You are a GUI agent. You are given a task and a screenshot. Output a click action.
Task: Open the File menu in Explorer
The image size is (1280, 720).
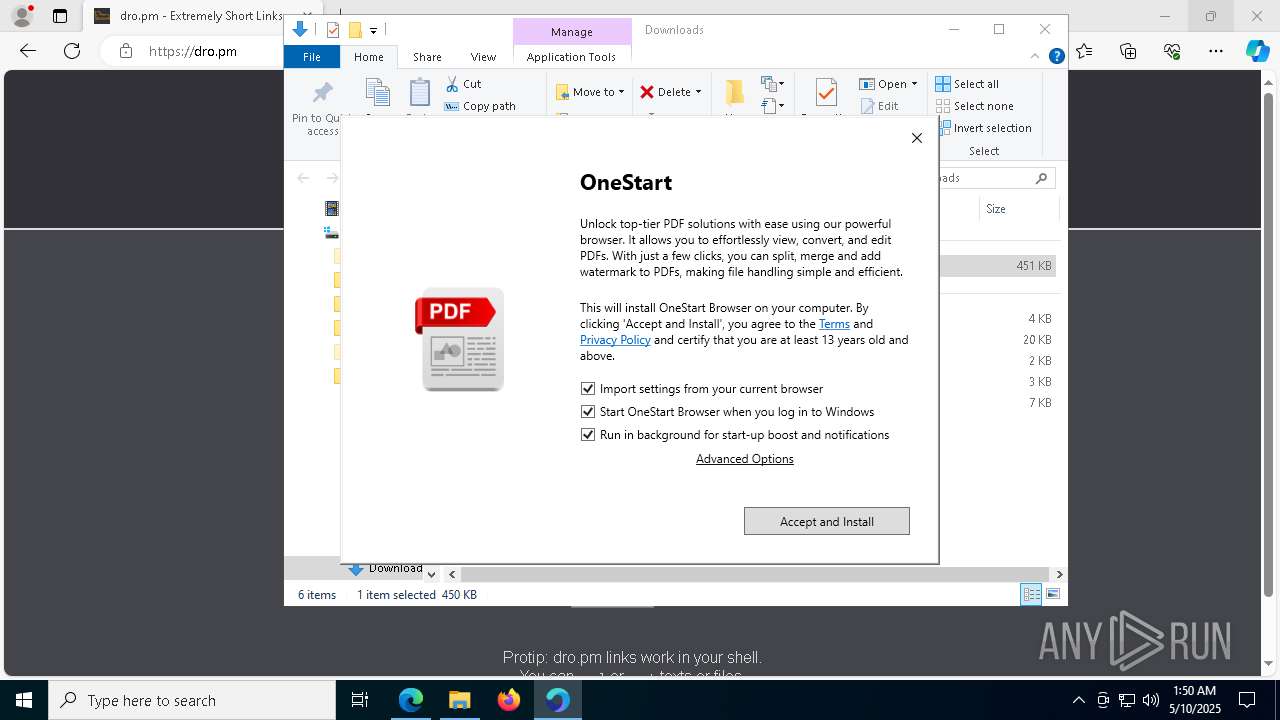pyautogui.click(x=312, y=57)
